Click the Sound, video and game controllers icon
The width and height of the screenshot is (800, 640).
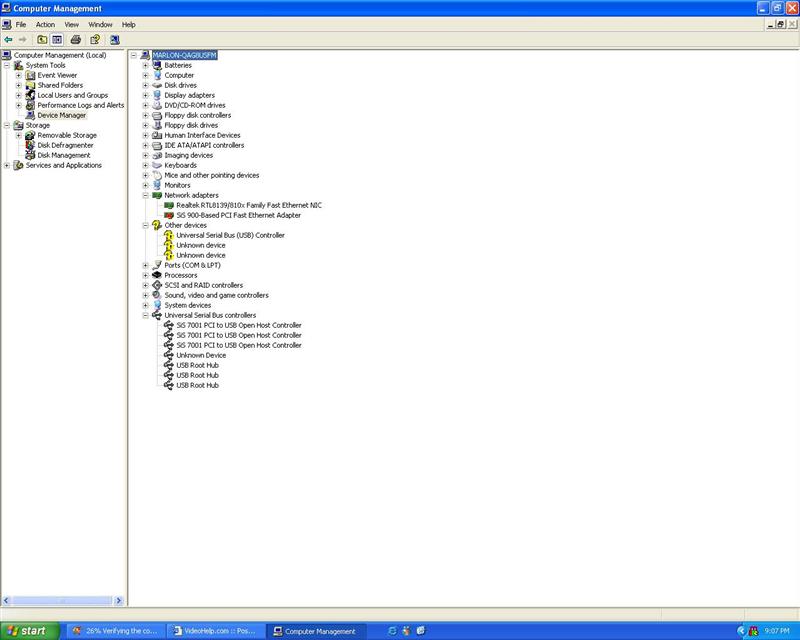tap(157, 295)
